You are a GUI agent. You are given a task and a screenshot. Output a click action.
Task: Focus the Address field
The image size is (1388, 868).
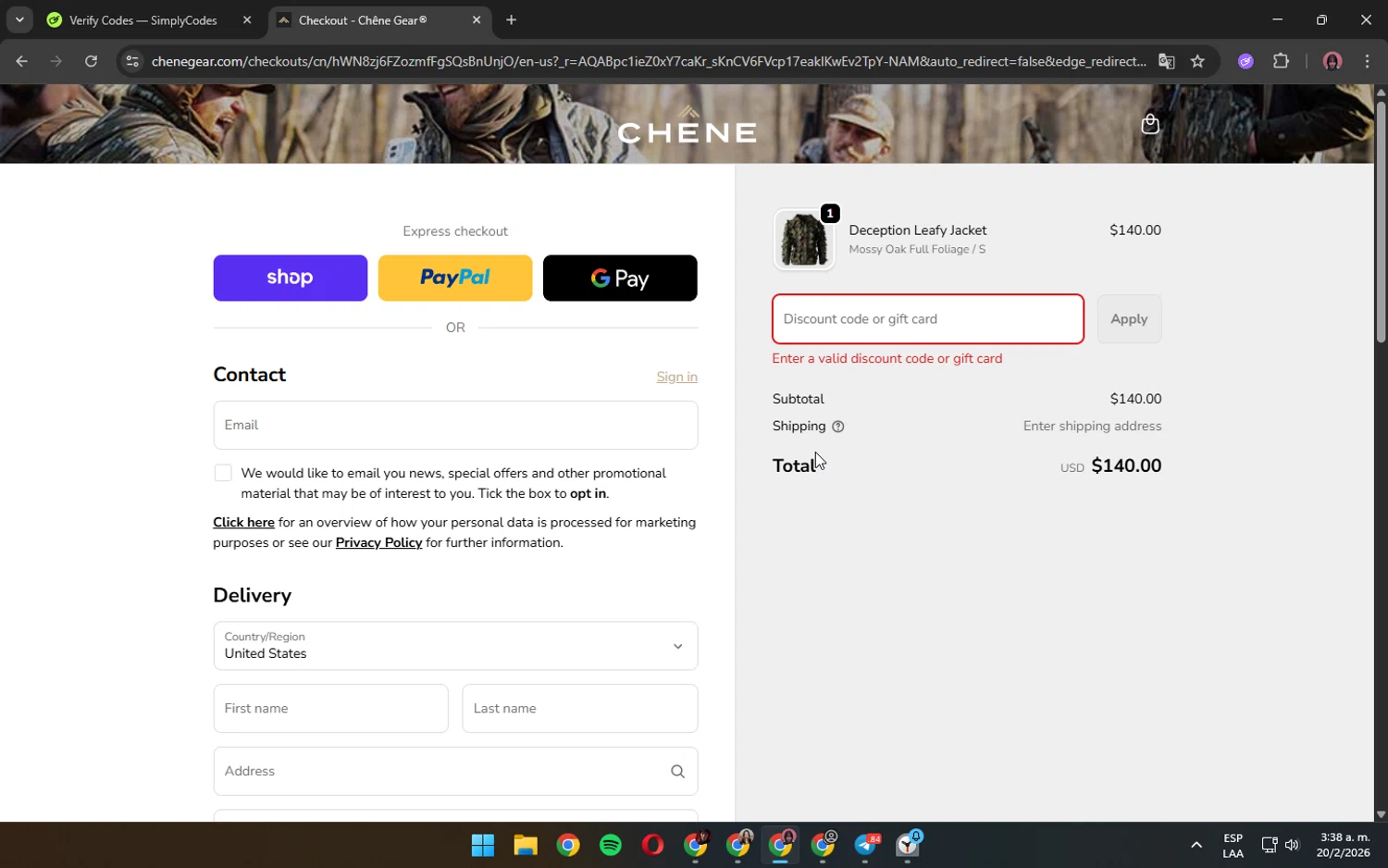pyautogui.click(x=455, y=772)
